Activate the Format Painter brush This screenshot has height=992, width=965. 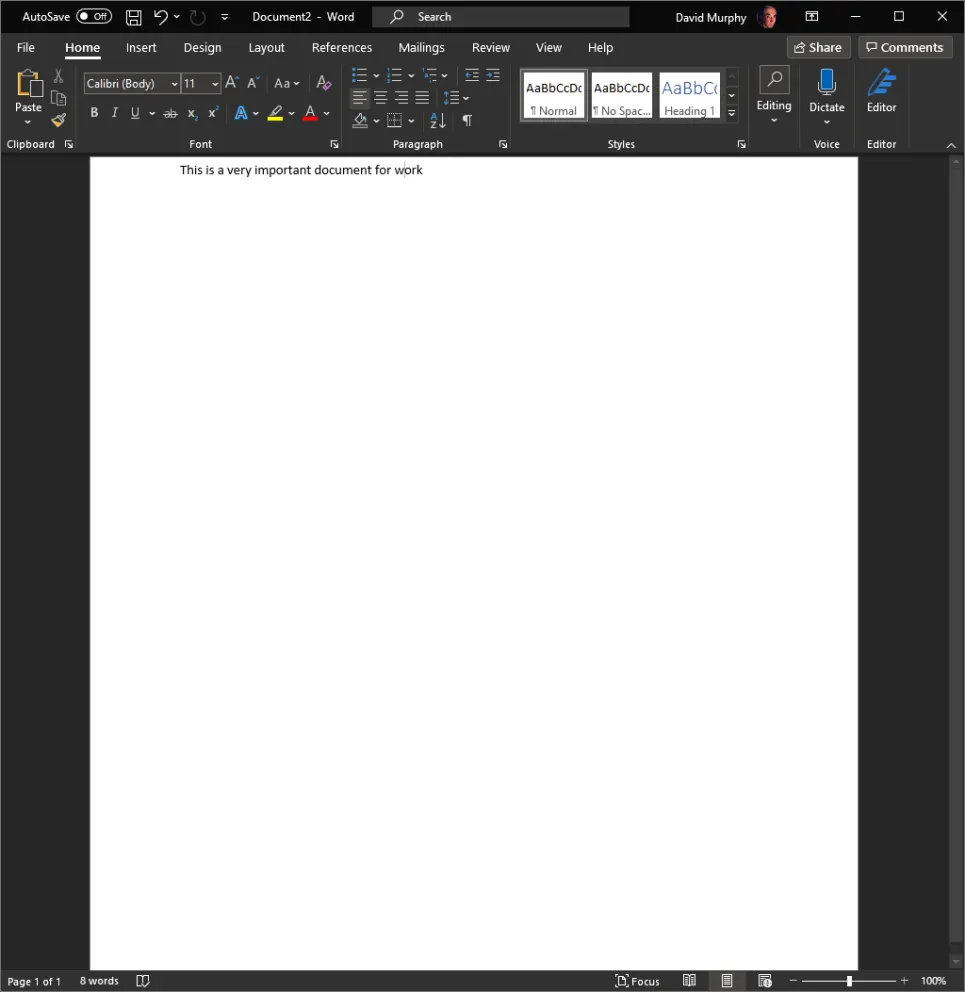pos(59,120)
